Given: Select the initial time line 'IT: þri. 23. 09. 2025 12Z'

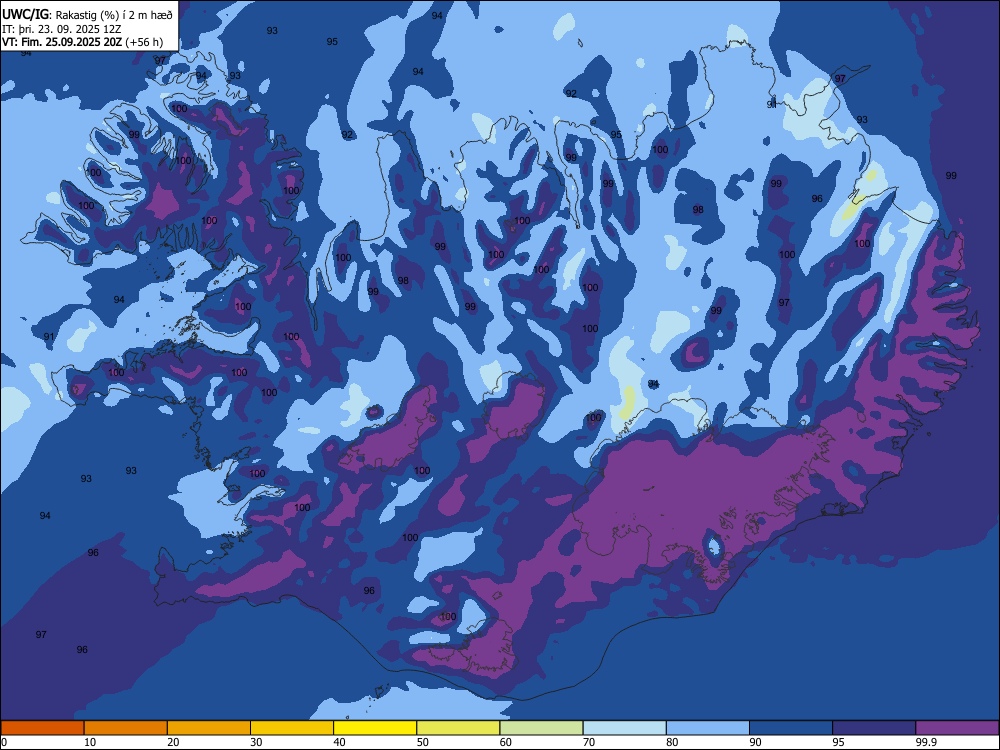Looking at the screenshot, I should tap(62, 29).
